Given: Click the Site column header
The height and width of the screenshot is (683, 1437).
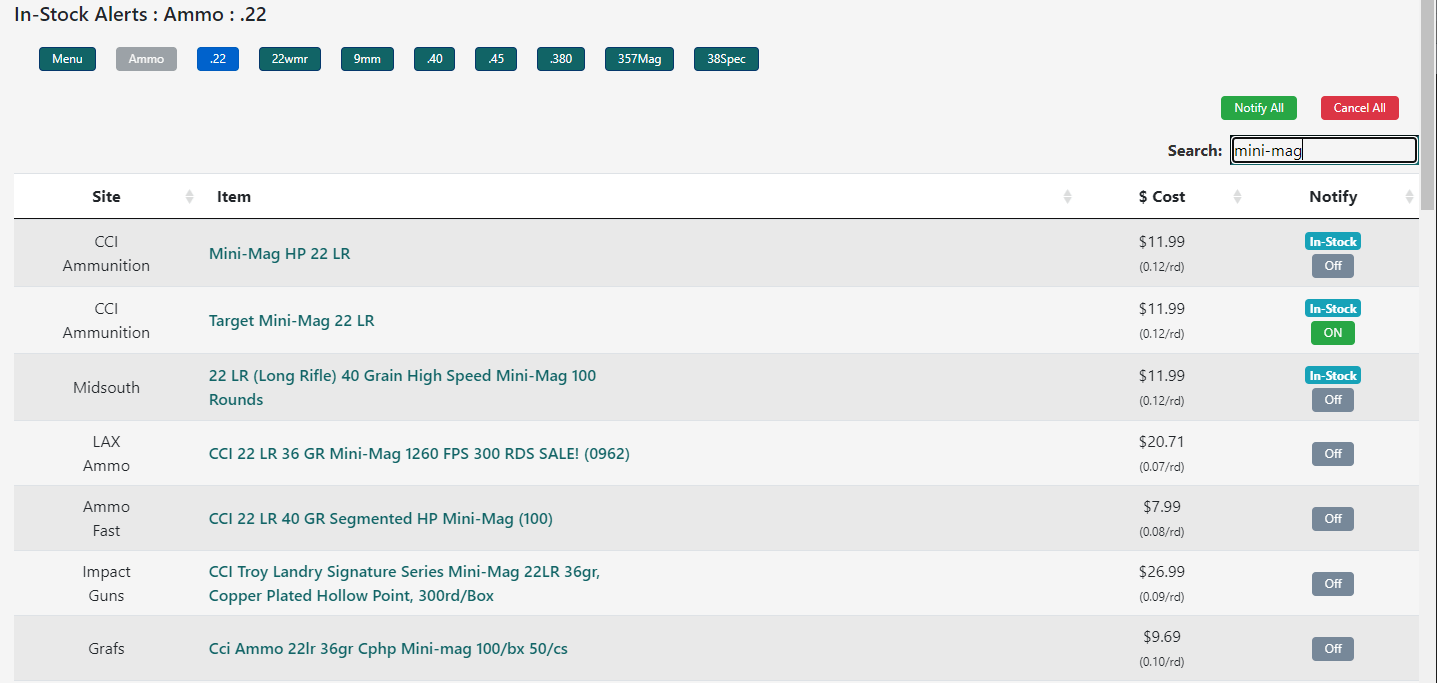Looking at the screenshot, I should (x=106, y=197).
